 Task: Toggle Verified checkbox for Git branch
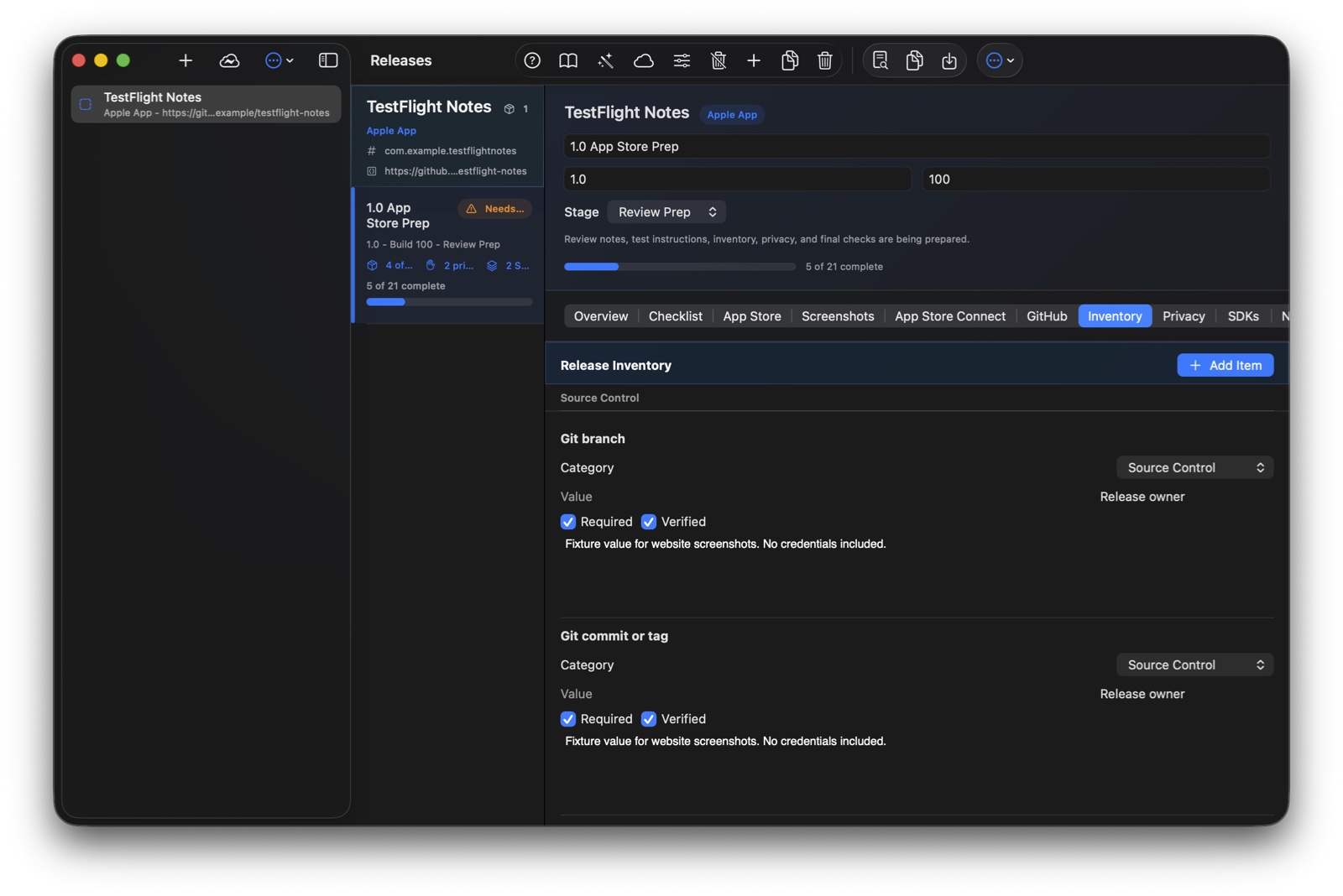click(x=649, y=522)
